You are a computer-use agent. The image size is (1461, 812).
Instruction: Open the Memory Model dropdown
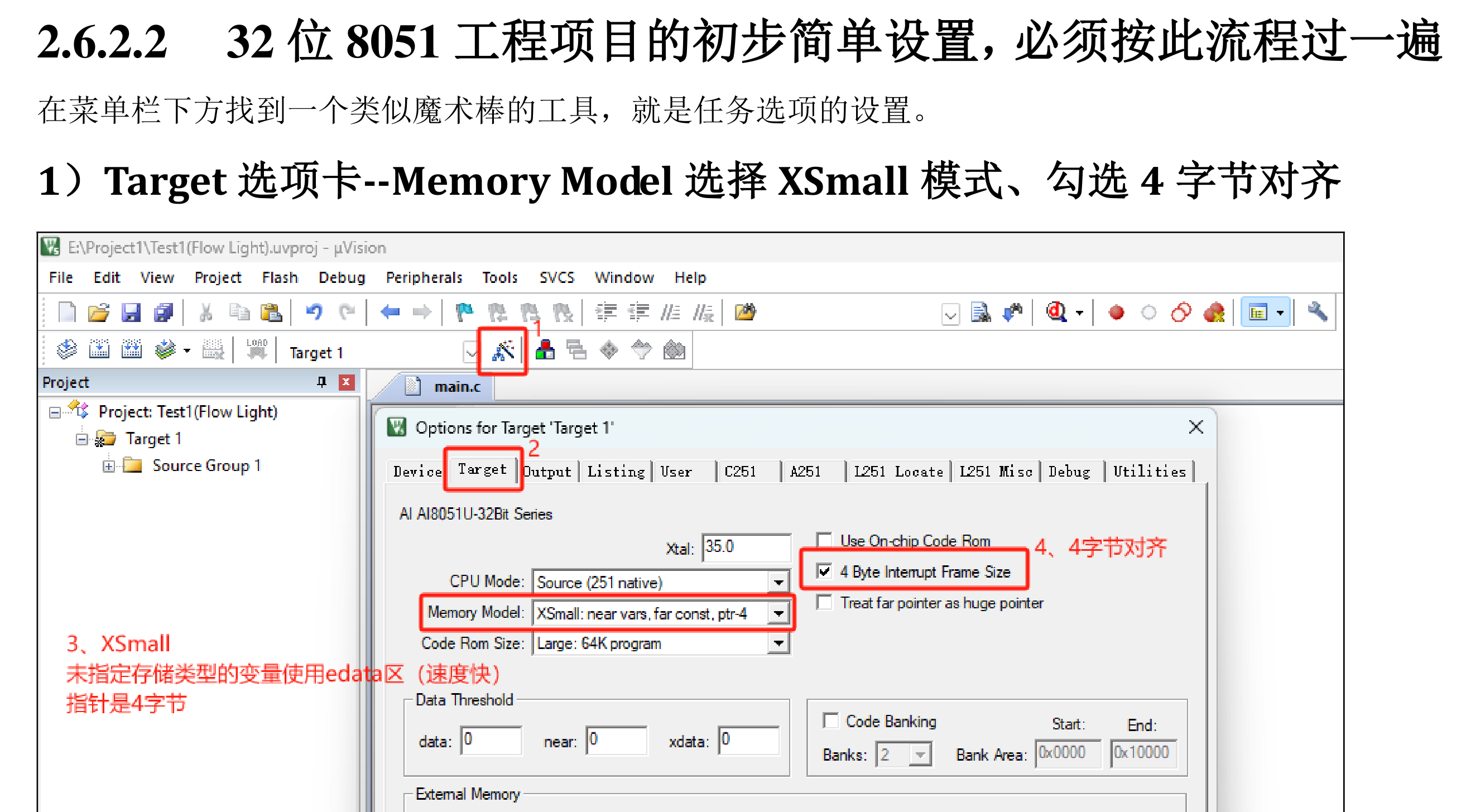[778, 613]
